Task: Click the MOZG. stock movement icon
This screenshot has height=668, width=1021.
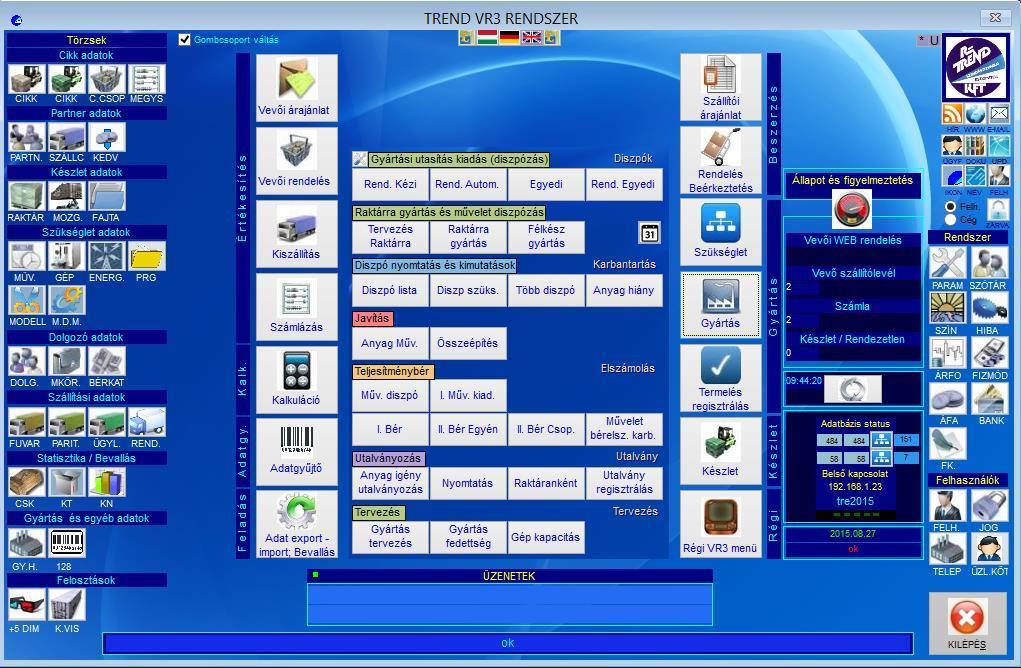Action: click(x=66, y=197)
